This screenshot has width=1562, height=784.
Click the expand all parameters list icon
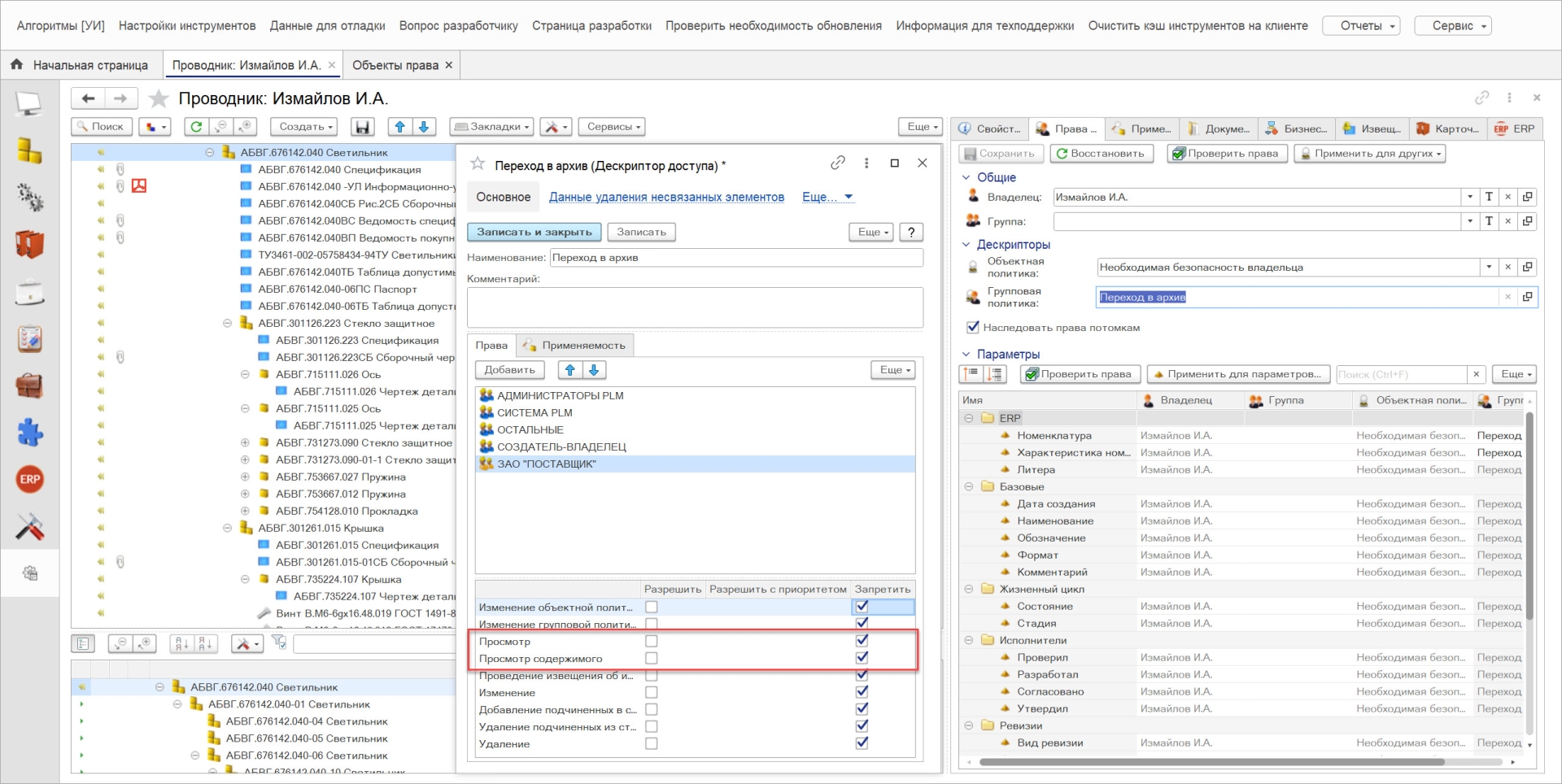[995, 374]
